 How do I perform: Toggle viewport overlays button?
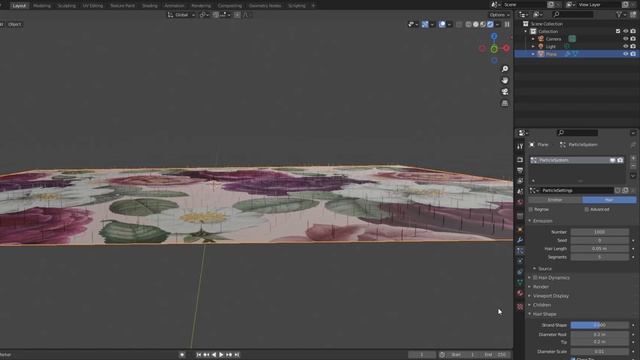point(442,24)
